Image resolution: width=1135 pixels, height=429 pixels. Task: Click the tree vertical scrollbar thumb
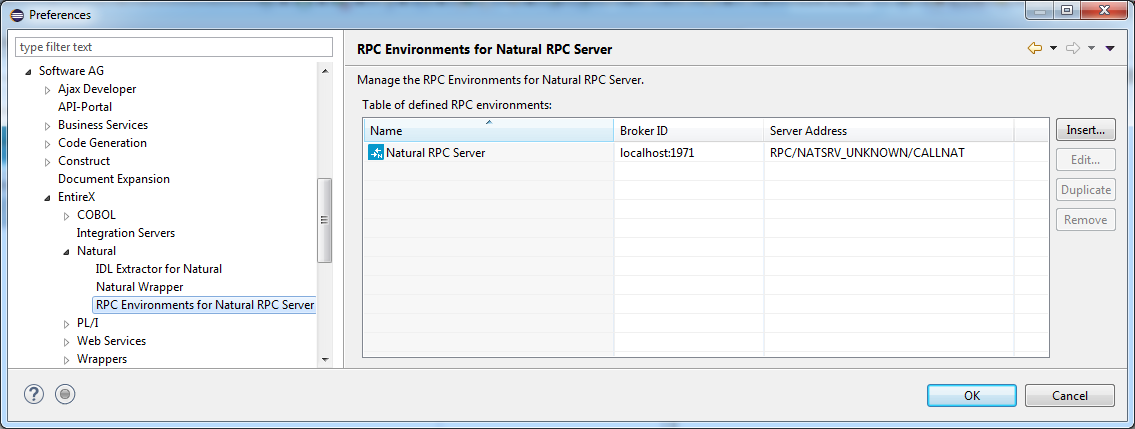tap(325, 220)
